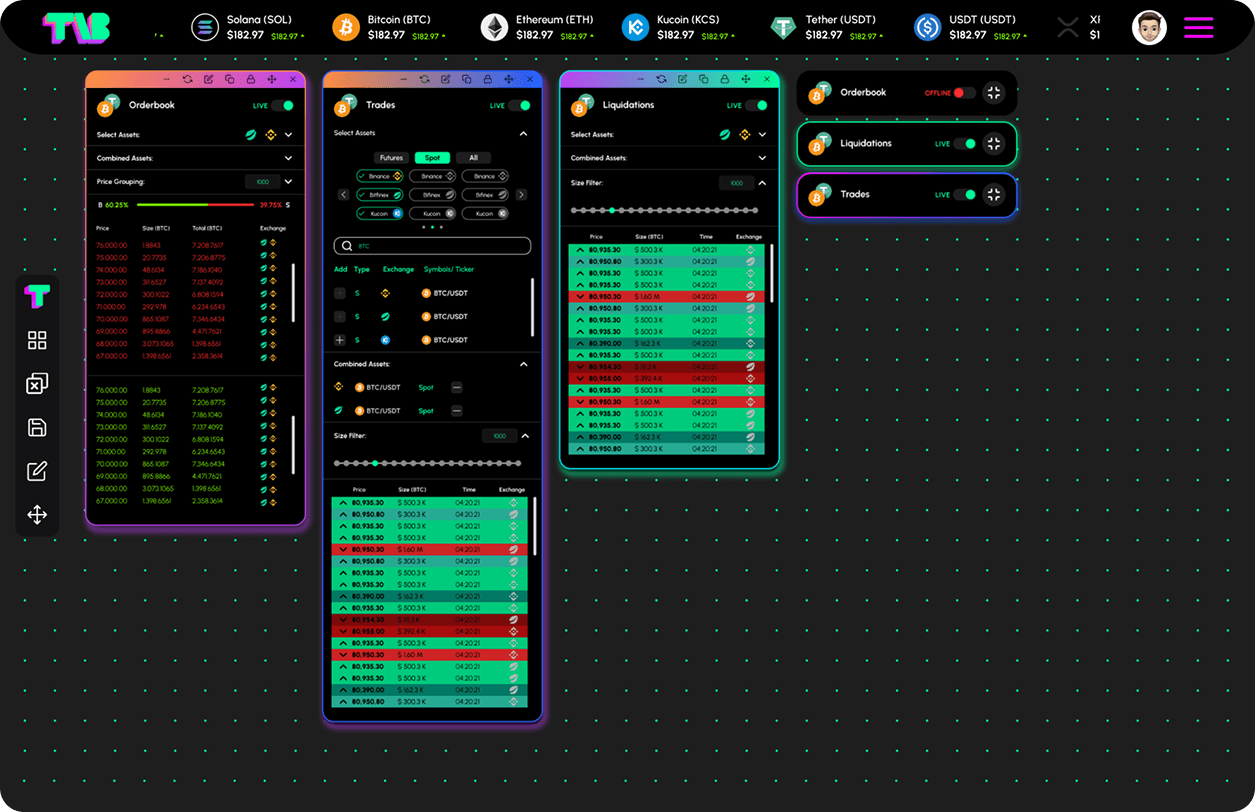Restore the minimized Trades card

pyautogui.click(x=993, y=195)
